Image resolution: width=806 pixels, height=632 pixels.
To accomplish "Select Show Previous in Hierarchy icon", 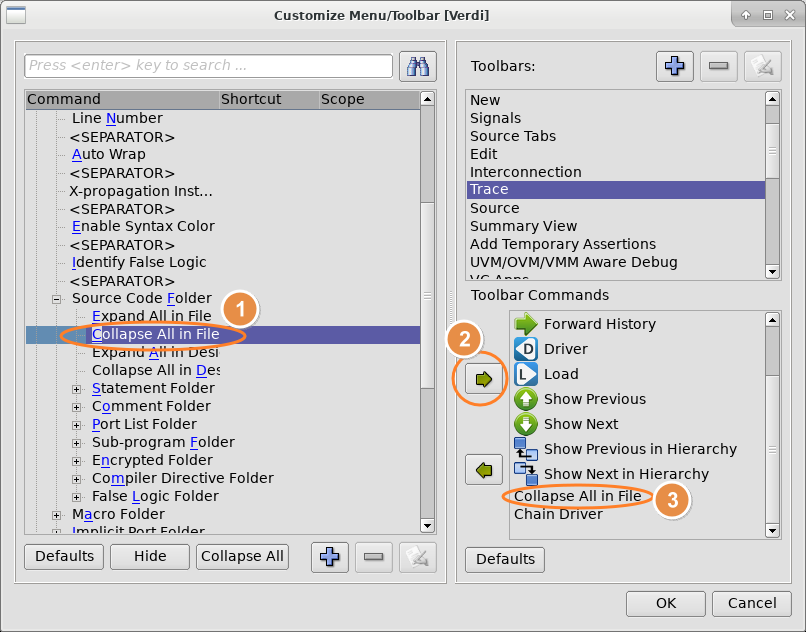I will [x=526, y=449].
